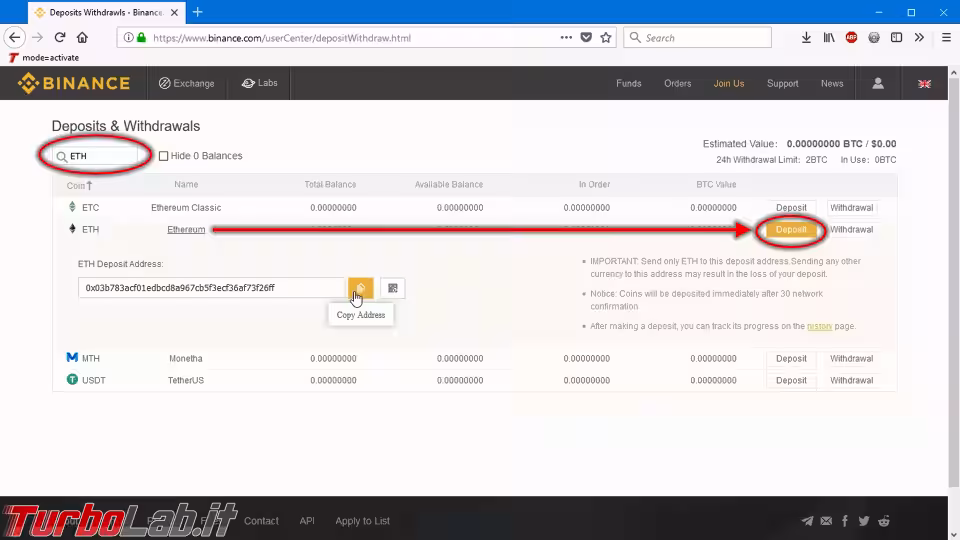Open downloads arrow in toolbar
The width and height of the screenshot is (960, 540).
(806, 37)
